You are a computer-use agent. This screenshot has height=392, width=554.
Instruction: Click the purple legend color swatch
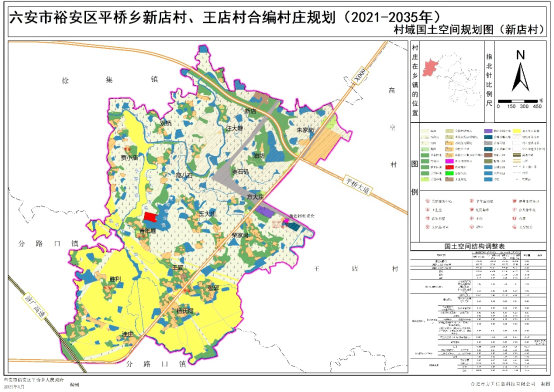point(489,131)
